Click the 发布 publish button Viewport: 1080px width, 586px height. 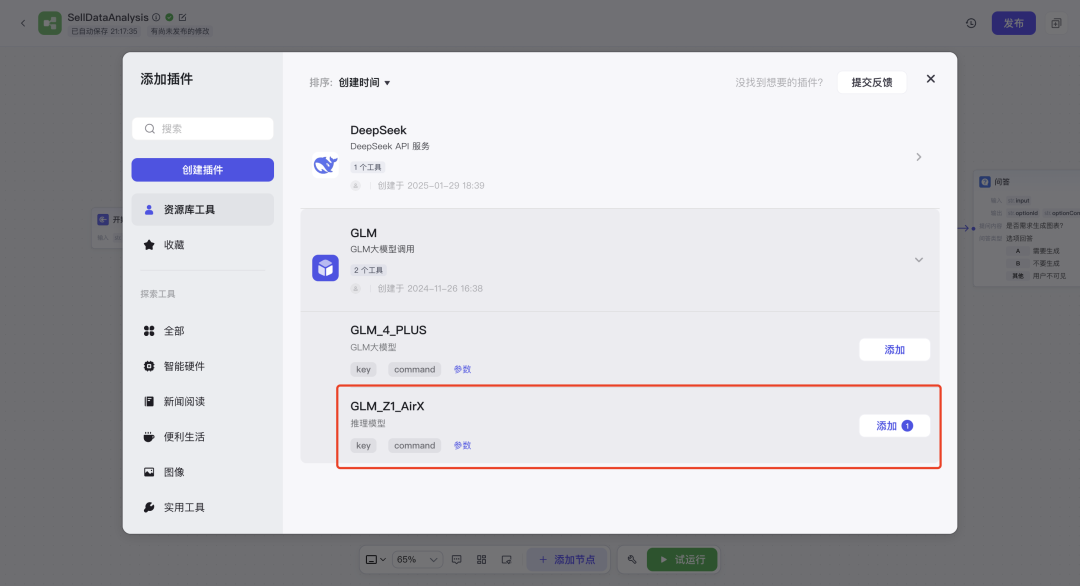coord(1013,23)
